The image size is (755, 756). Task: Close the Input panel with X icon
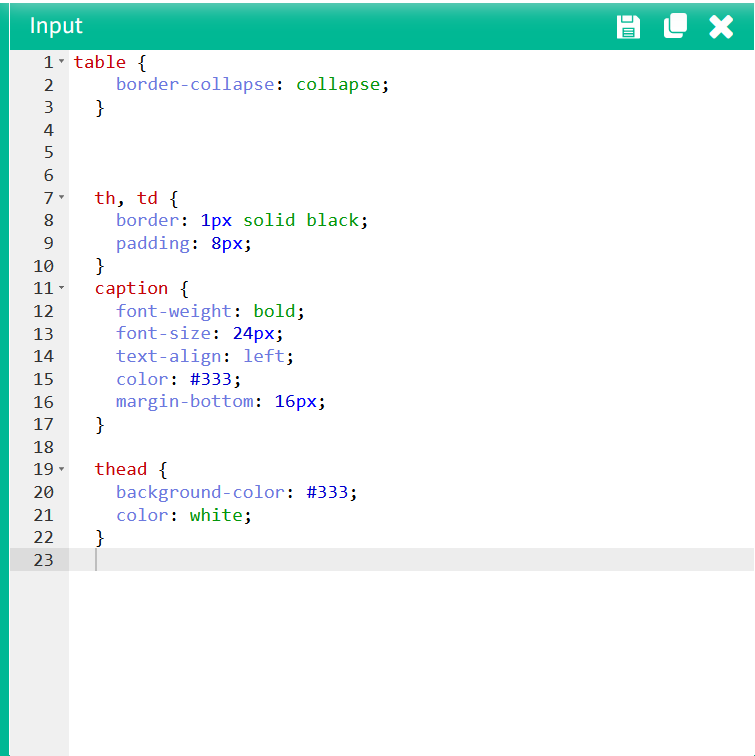click(x=721, y=26)
